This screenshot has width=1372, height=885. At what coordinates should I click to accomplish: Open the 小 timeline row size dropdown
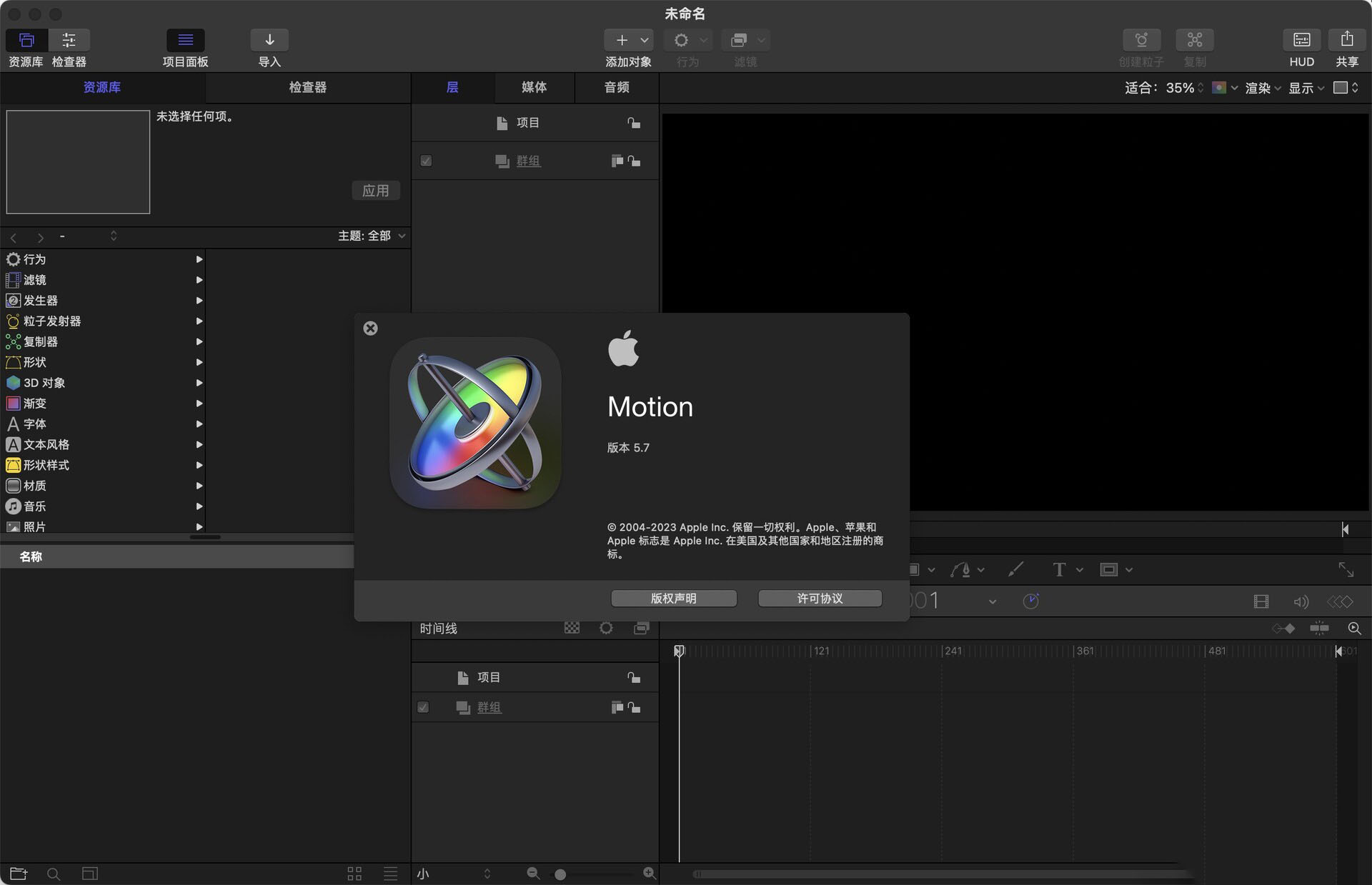click(x=454, y=874)
